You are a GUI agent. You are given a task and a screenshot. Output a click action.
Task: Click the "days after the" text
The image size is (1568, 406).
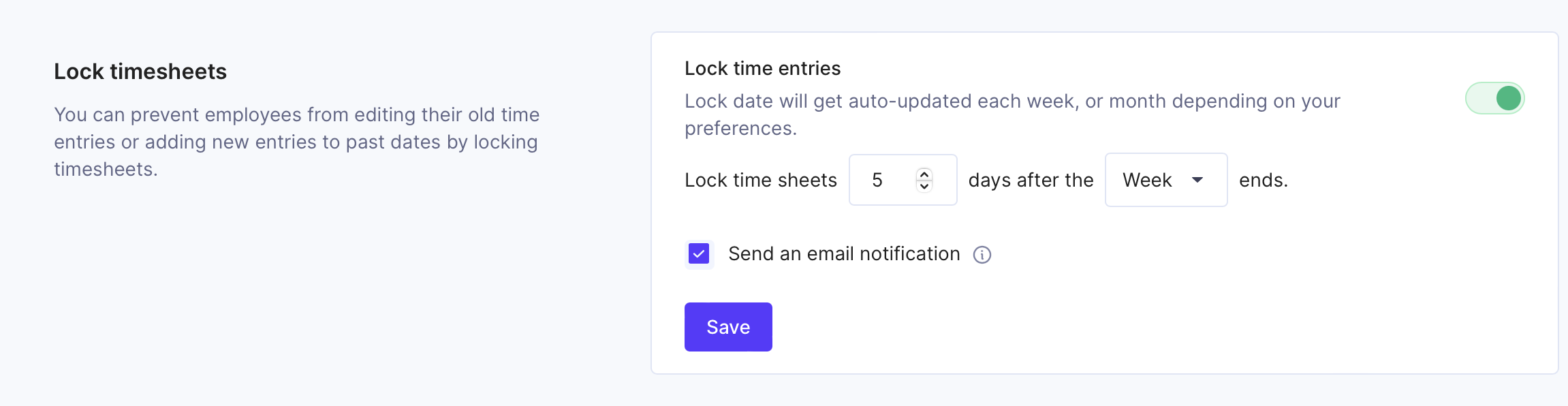[x=1031, y=180]
